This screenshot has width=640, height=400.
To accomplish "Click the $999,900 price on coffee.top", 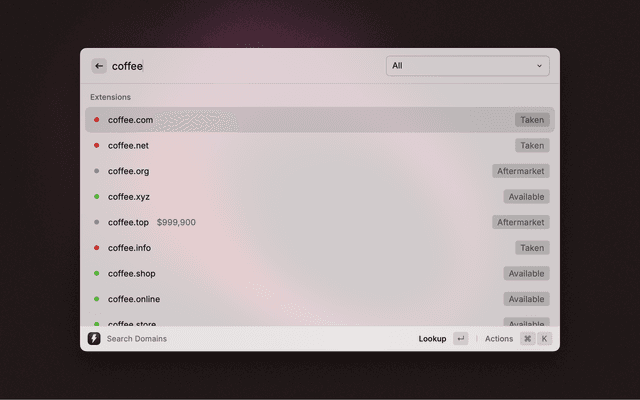I will click(x=176, y=222).
